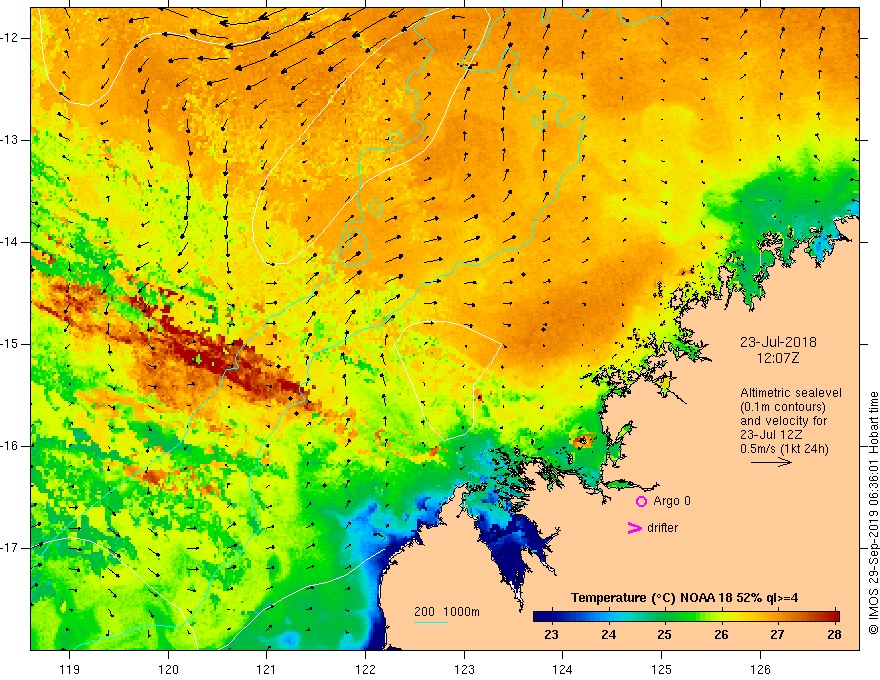Click the cyan 200m depth contour legend line
This screenshot has width=880, height=680.
[430, 622]
